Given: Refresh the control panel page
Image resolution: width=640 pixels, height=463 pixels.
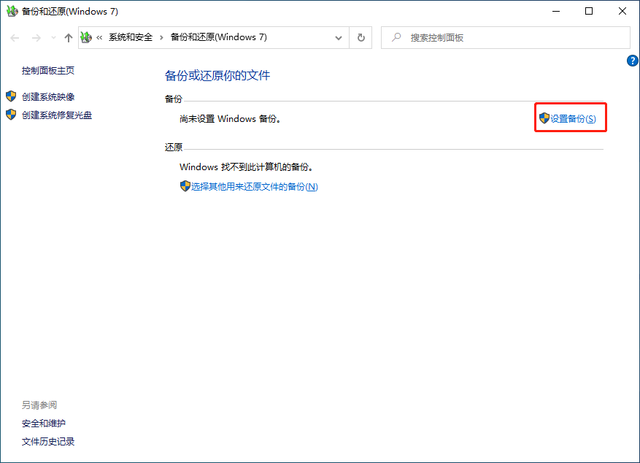Looking at the screenshot, I should tap(361, 38).
